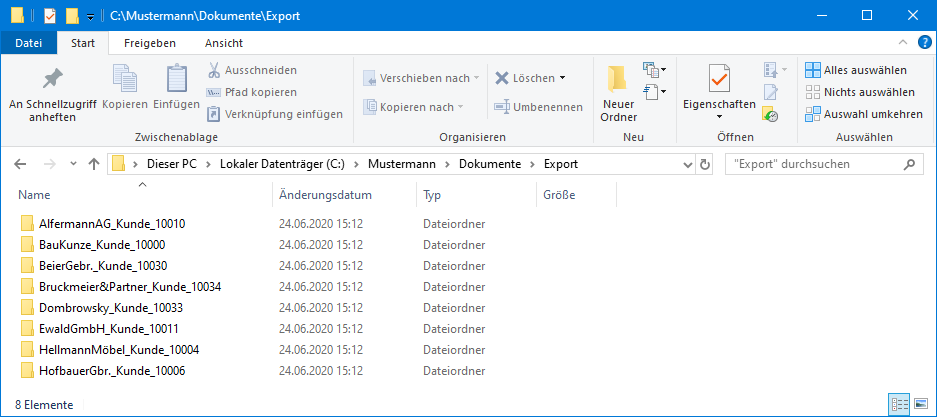Expand the address bar history dropdown
937x417 pixels.
tap(687, 164)
